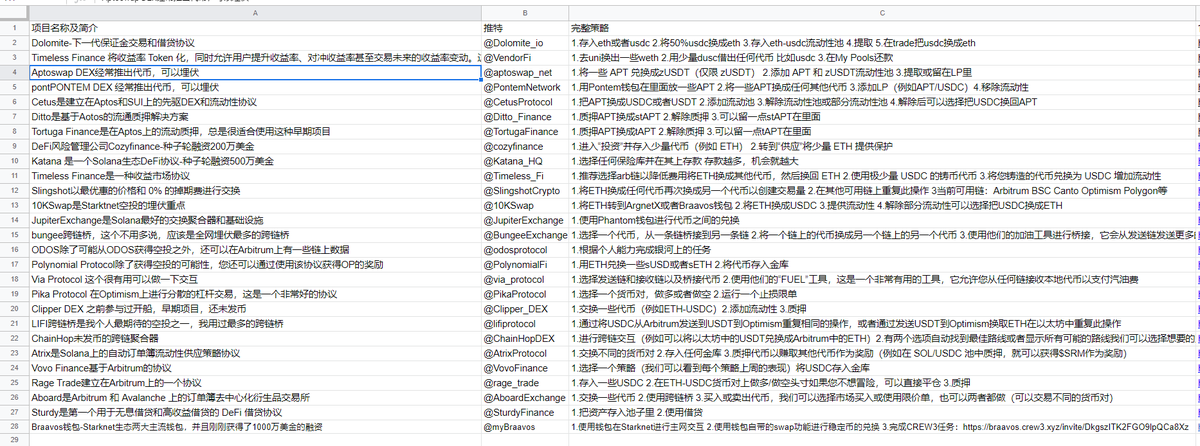Click the @PikaProtocol cell
This screenshot has width=1200, height=446.
pyautogui.click(x=524, y=293)
